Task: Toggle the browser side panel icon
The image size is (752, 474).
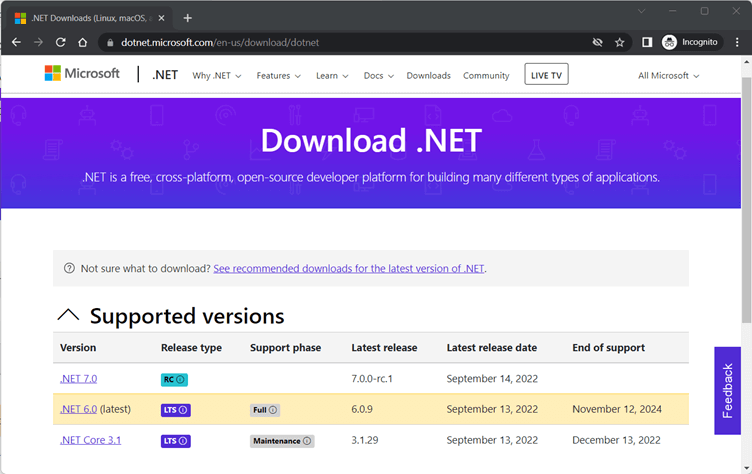Action: [647, 42]
